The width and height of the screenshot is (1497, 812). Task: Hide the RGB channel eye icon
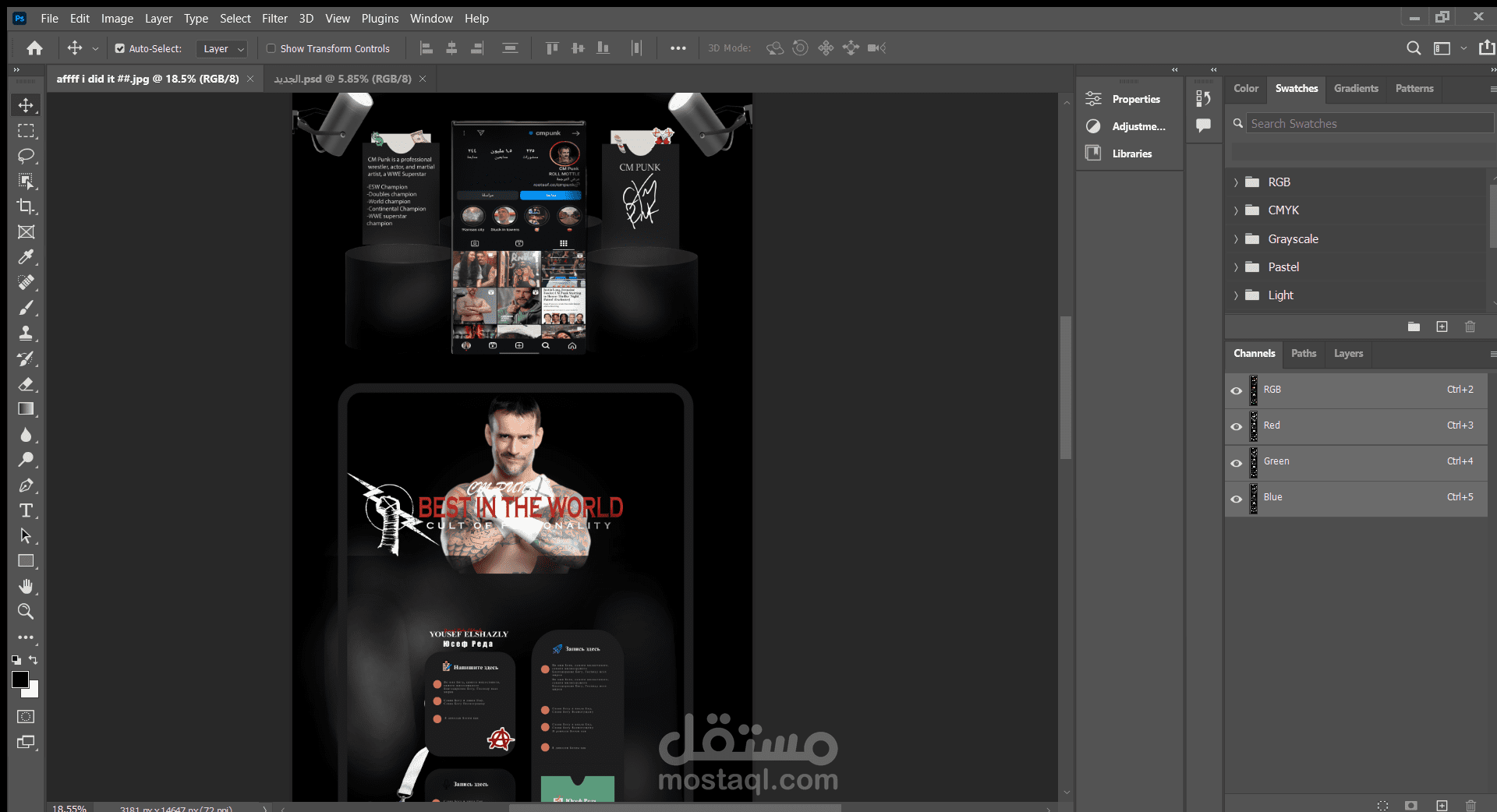1236,390
